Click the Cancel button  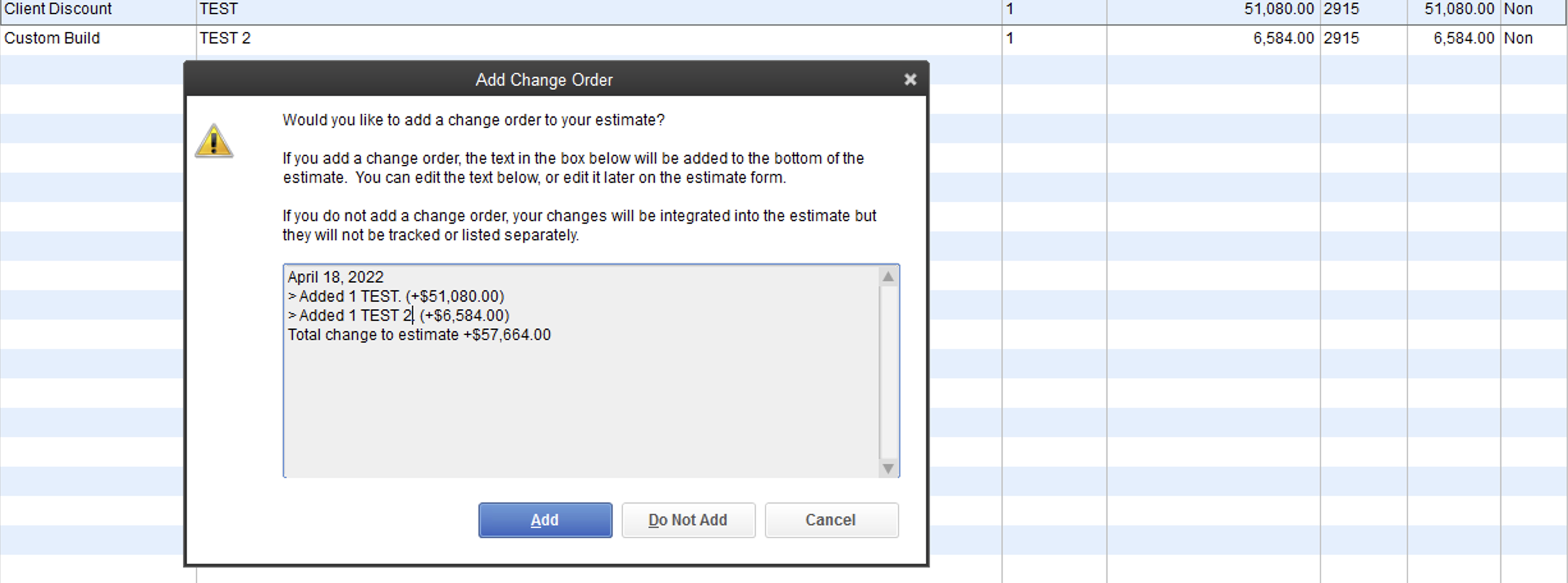tap(831, 520)
